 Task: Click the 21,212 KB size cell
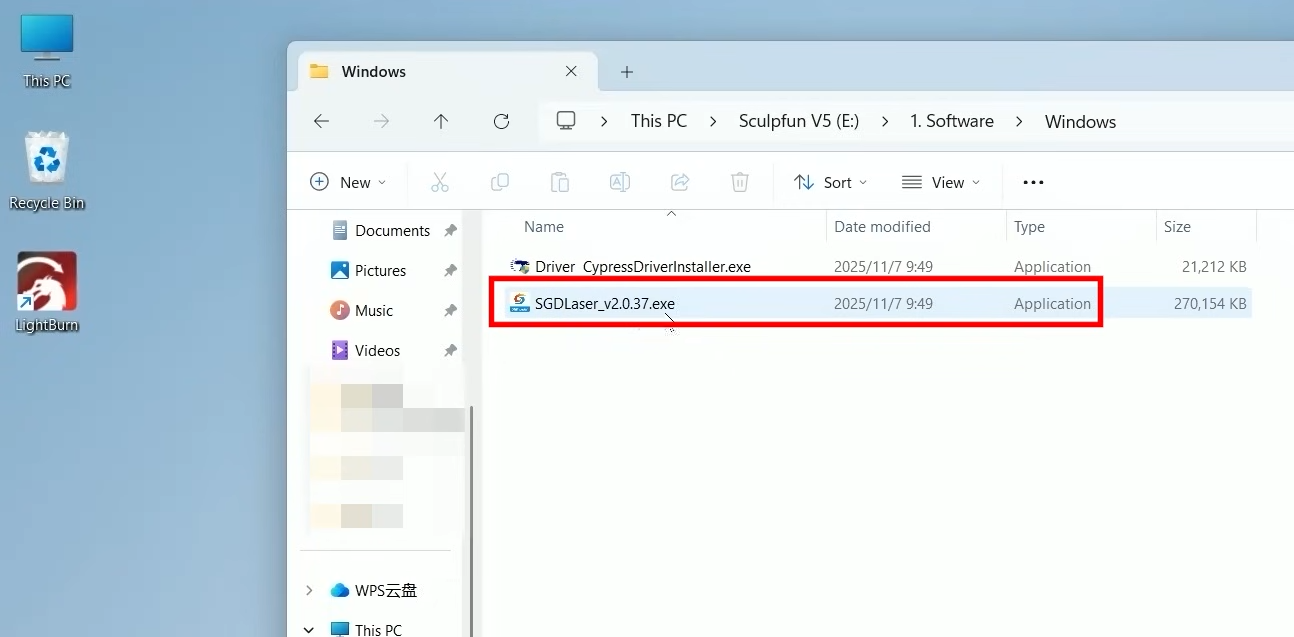1214,267
